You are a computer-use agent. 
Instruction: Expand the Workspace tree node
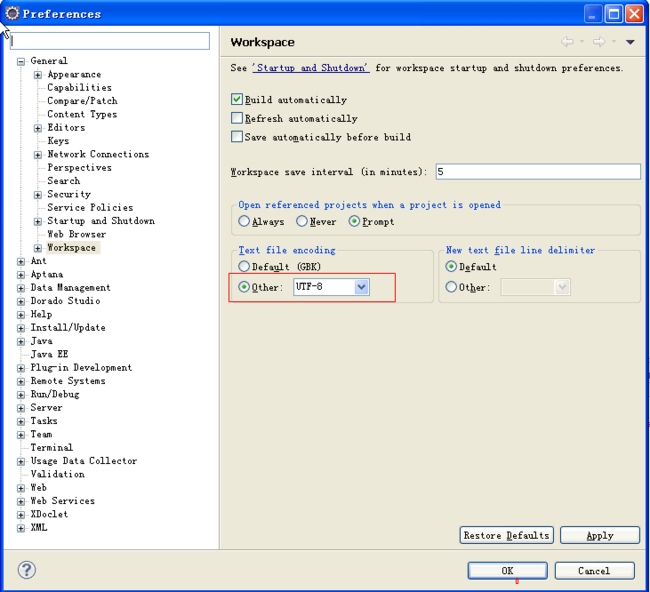38,248
